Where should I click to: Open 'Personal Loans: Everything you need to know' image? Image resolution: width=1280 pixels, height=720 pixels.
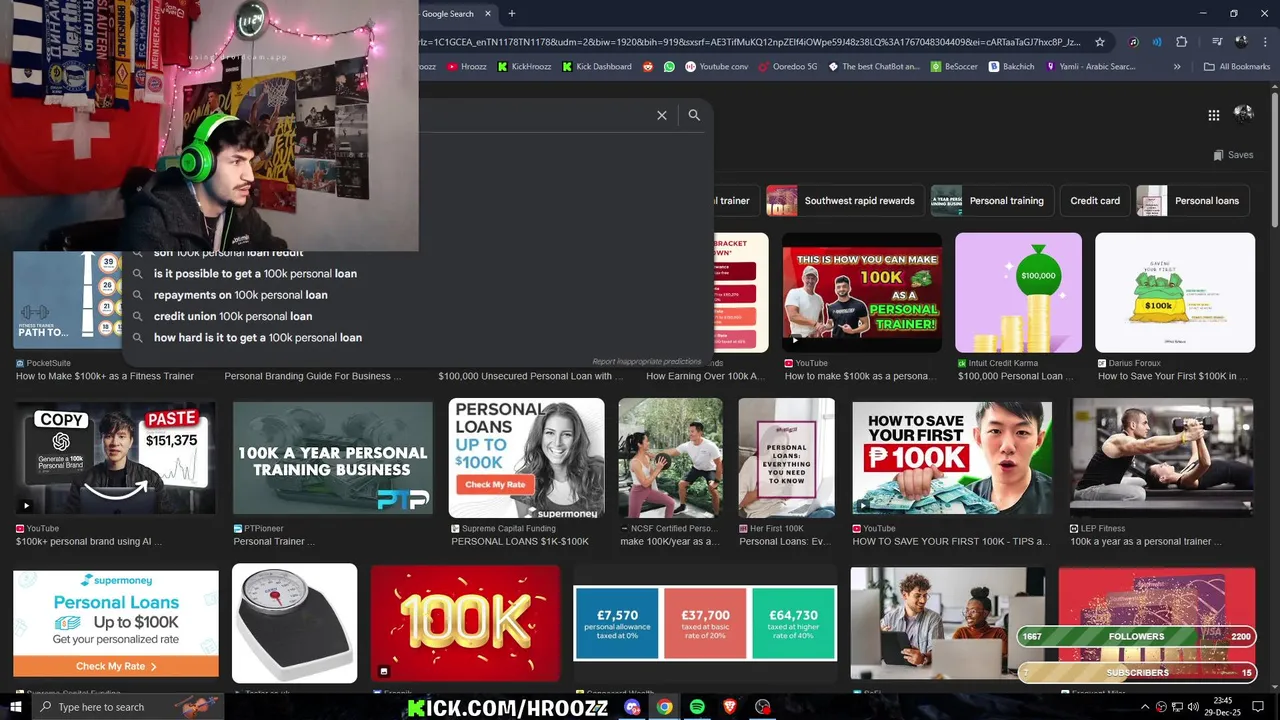786,458
